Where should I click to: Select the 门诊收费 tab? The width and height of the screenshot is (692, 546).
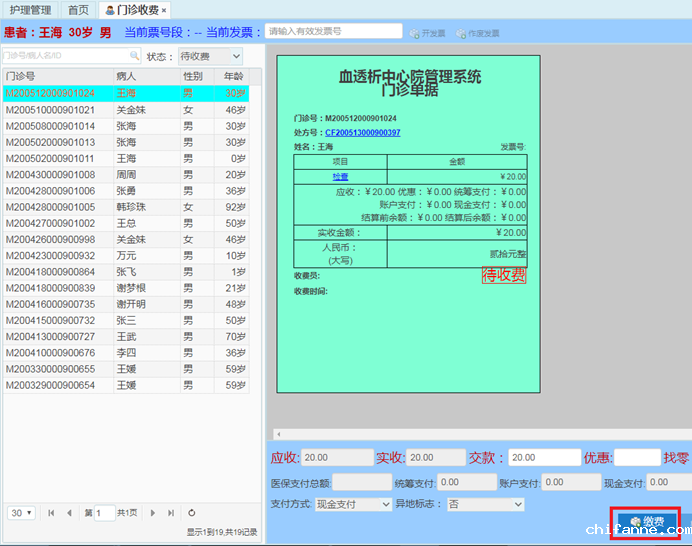point(134,10)
